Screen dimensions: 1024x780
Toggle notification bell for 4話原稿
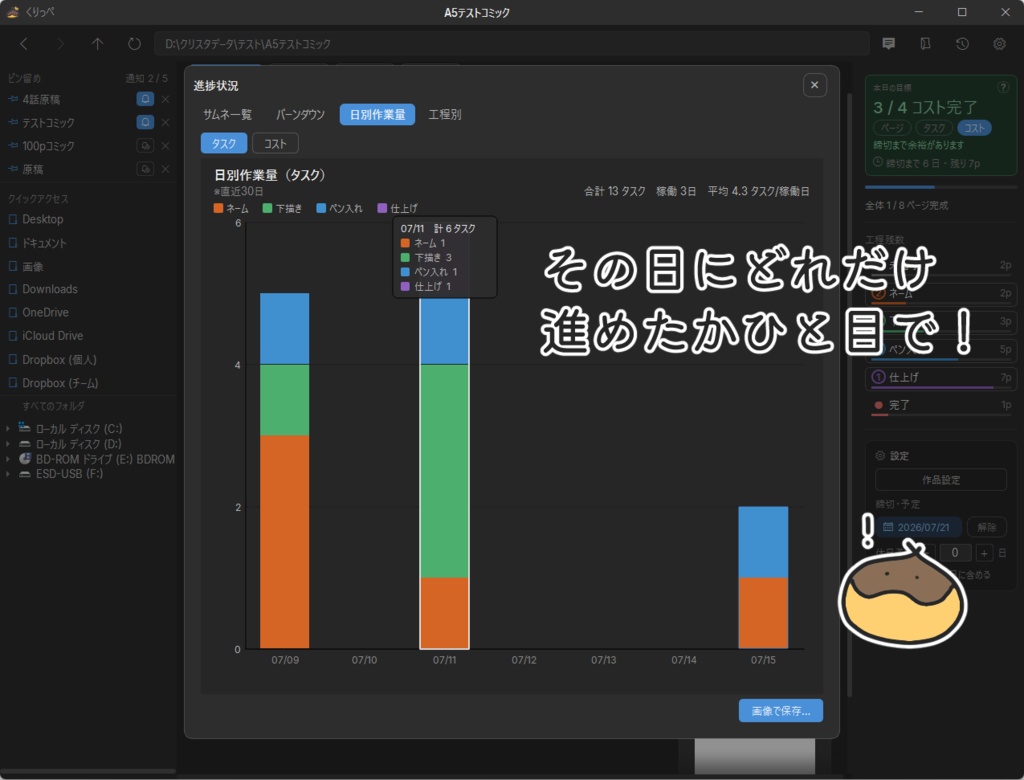click(x=145, y=99)
